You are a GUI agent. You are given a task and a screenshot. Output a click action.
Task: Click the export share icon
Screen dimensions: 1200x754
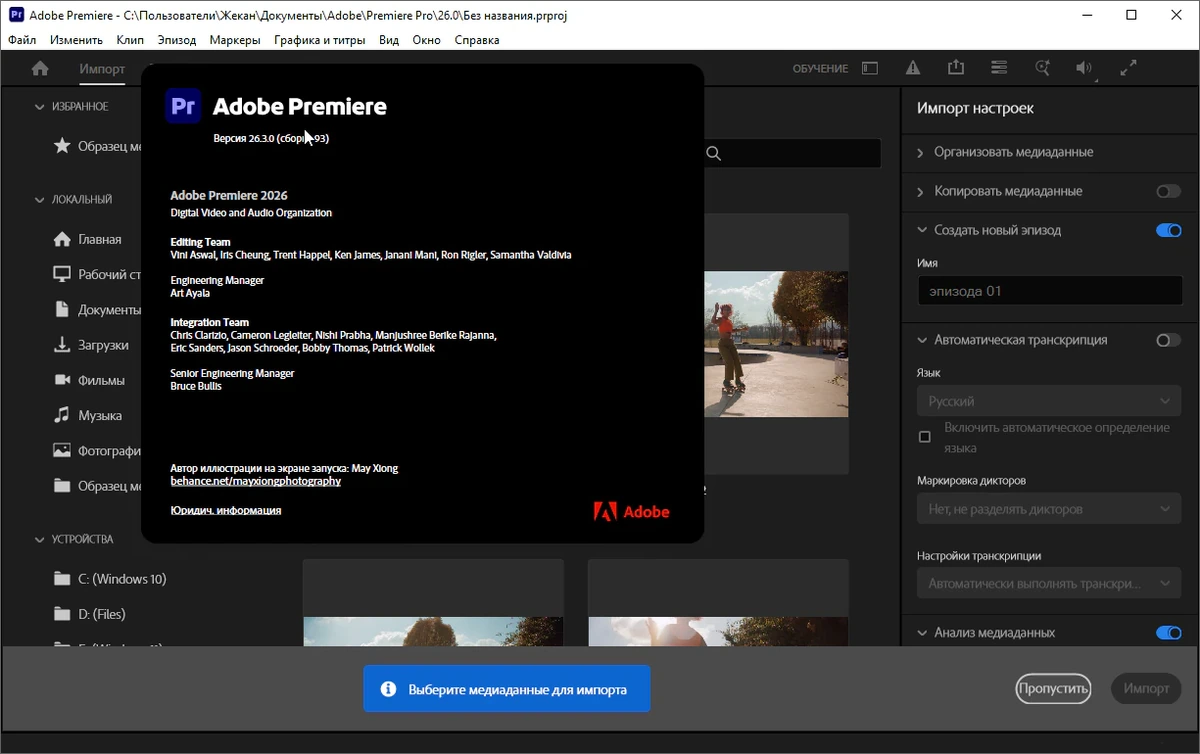click(x=956, y=67)
